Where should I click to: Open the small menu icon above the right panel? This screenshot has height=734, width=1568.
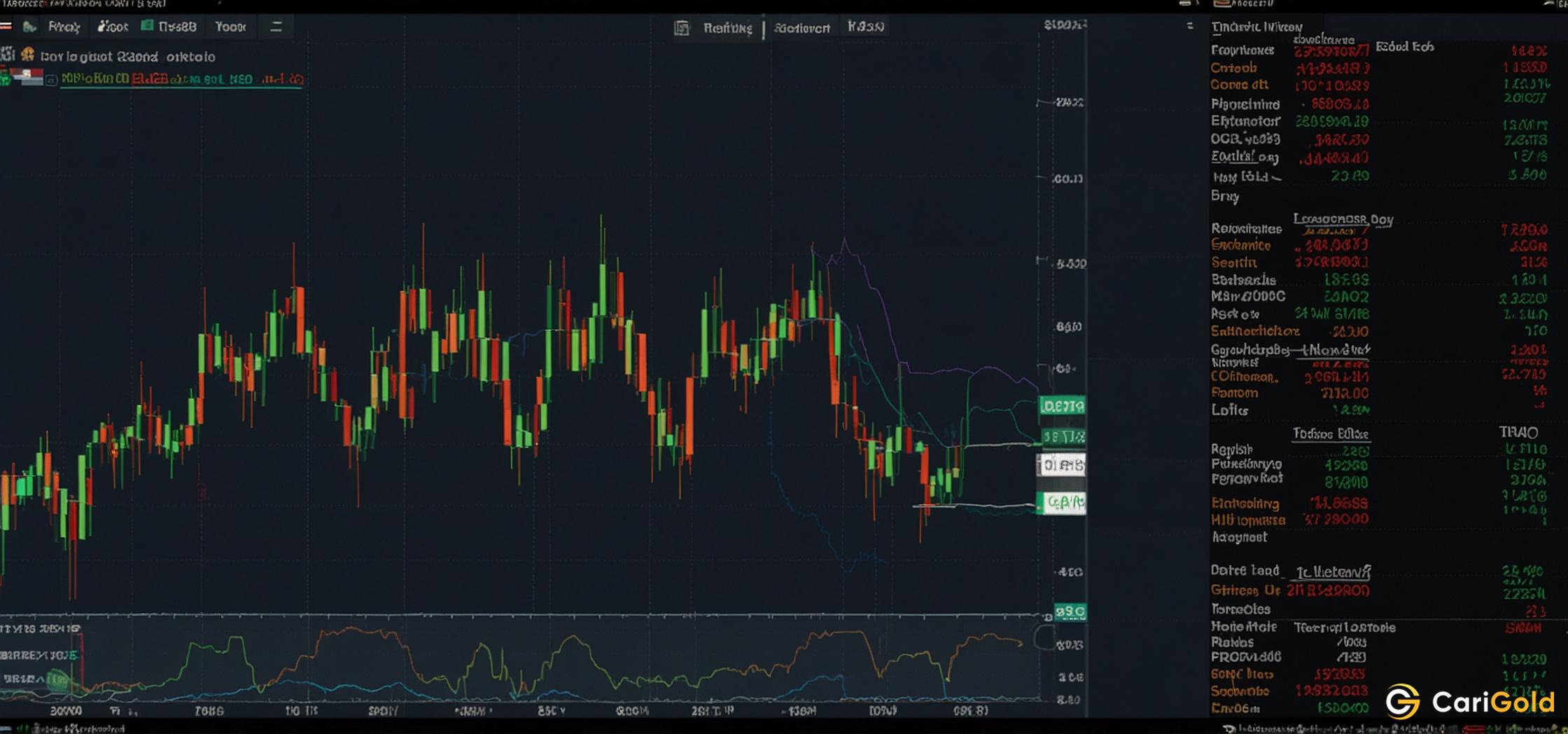tap(1190, 25)
